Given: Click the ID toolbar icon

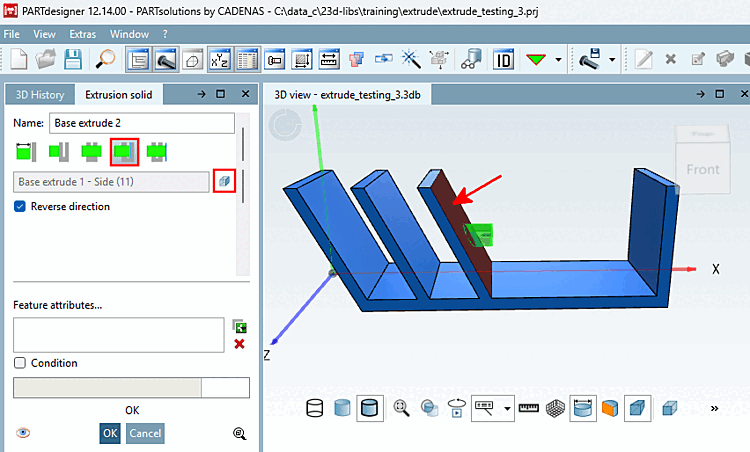Looking at the screenshot, I should coord(503,60).
